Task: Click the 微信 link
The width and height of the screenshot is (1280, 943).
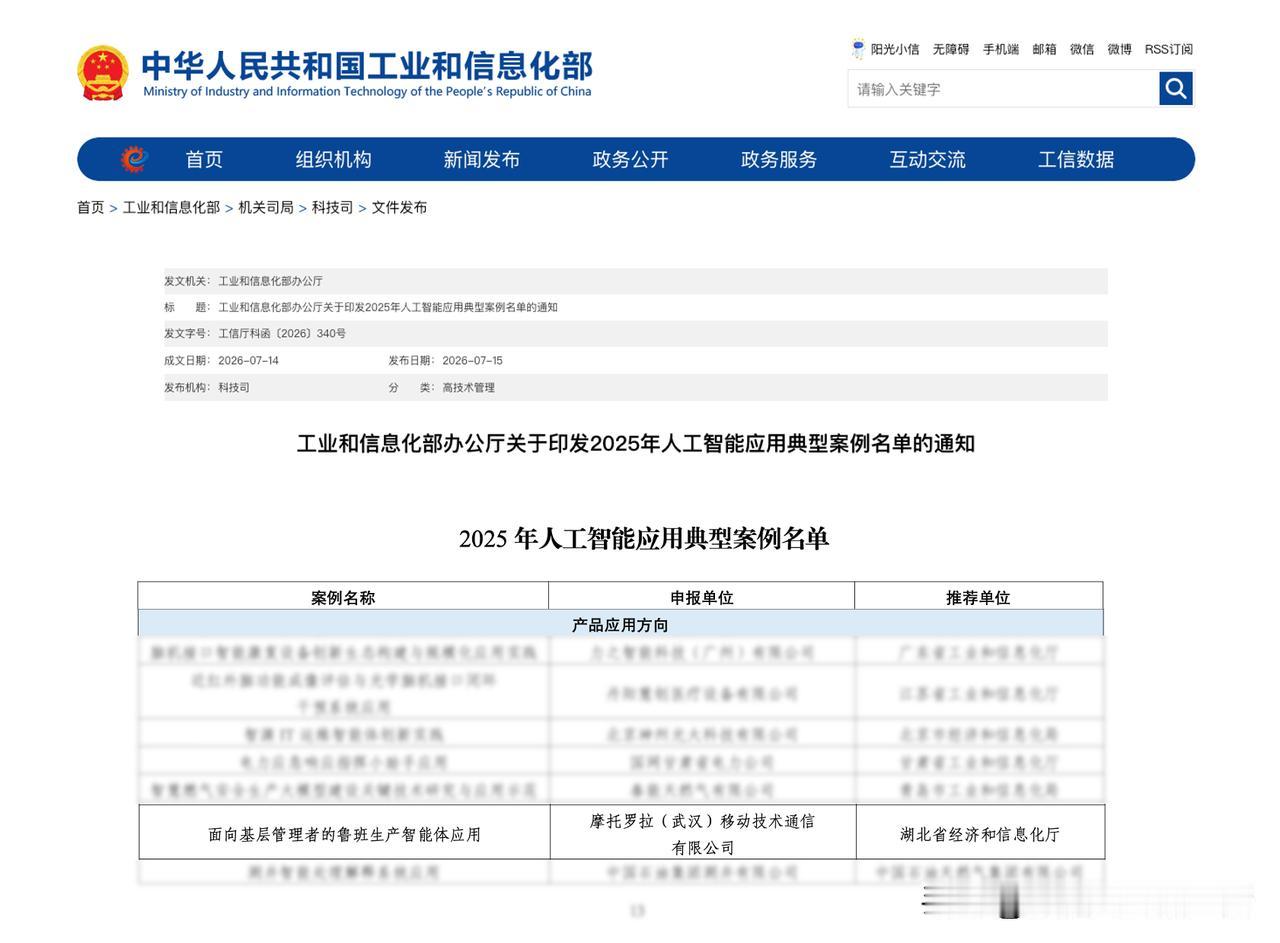Action: 1082,49
